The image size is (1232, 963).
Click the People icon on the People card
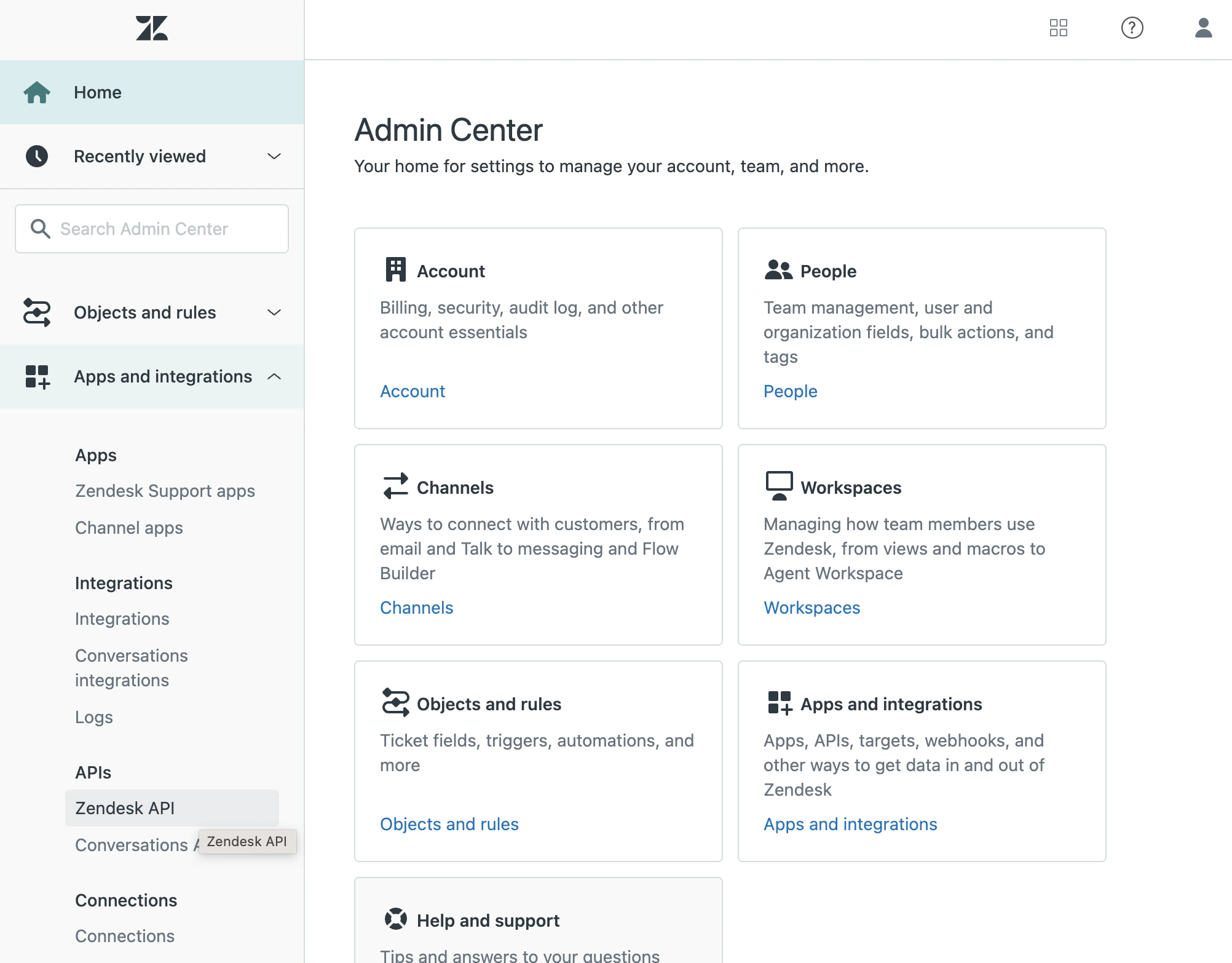click(778, 269)
